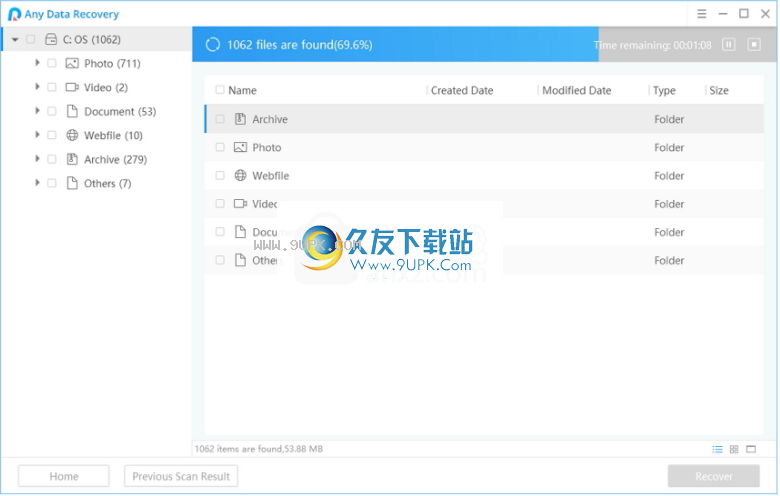Check the Photo row checkbox in list
Viewport: 780px width, 496px height.
click(x=220, y=147)
